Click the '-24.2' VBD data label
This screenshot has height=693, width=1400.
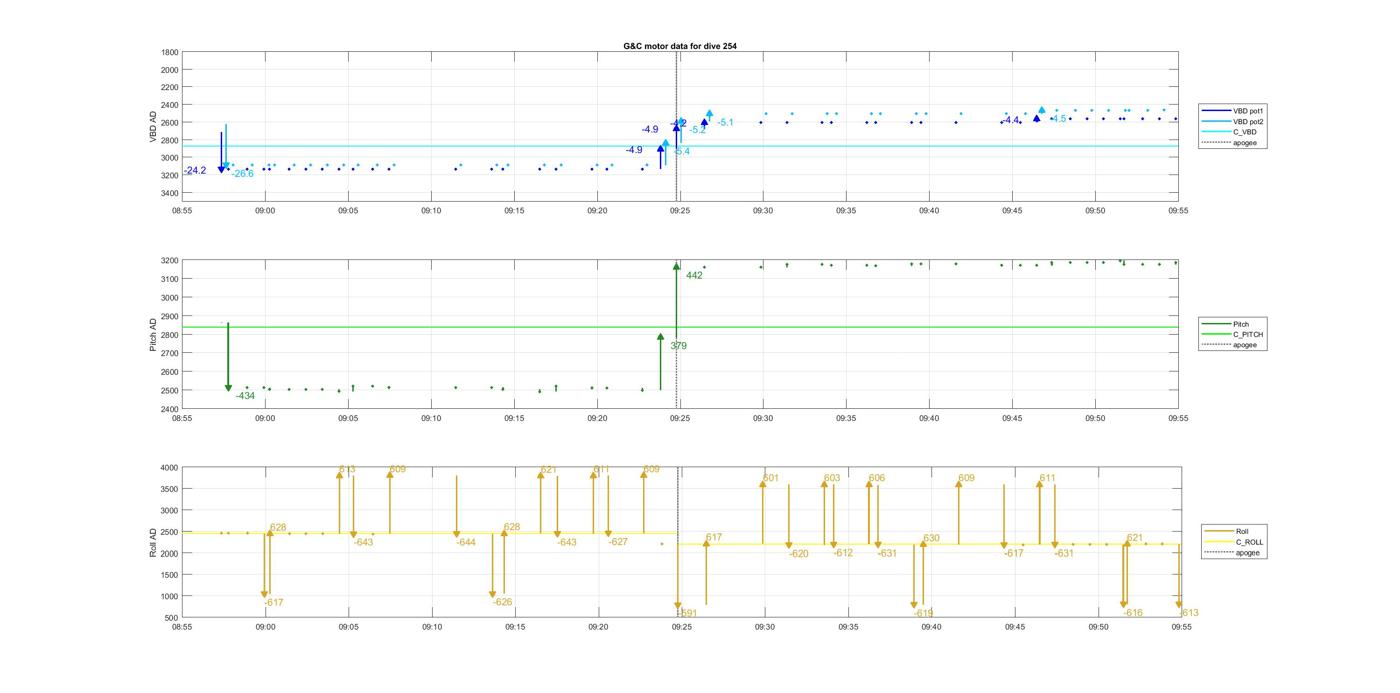195,171
